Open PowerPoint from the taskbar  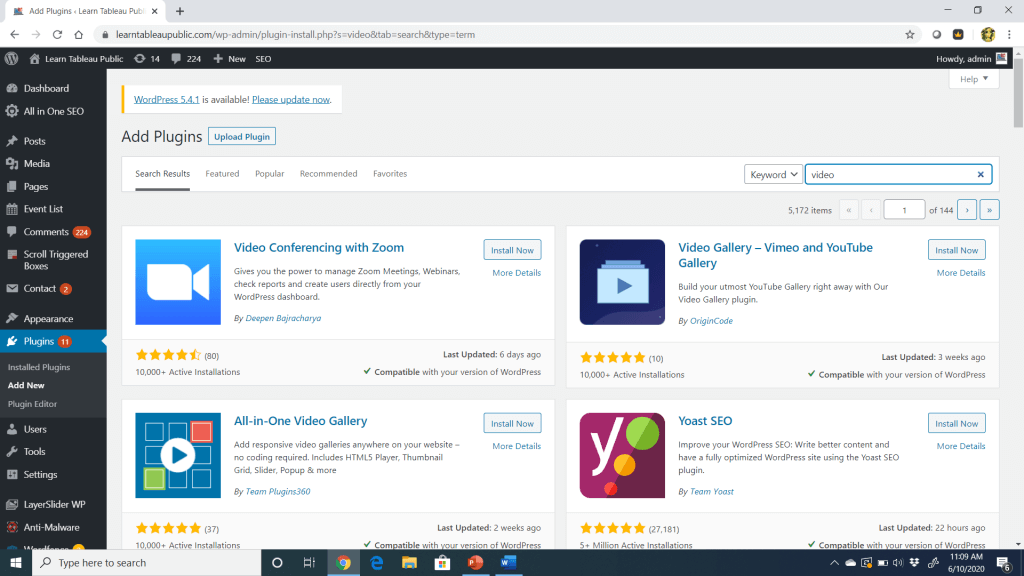point(475,562)
